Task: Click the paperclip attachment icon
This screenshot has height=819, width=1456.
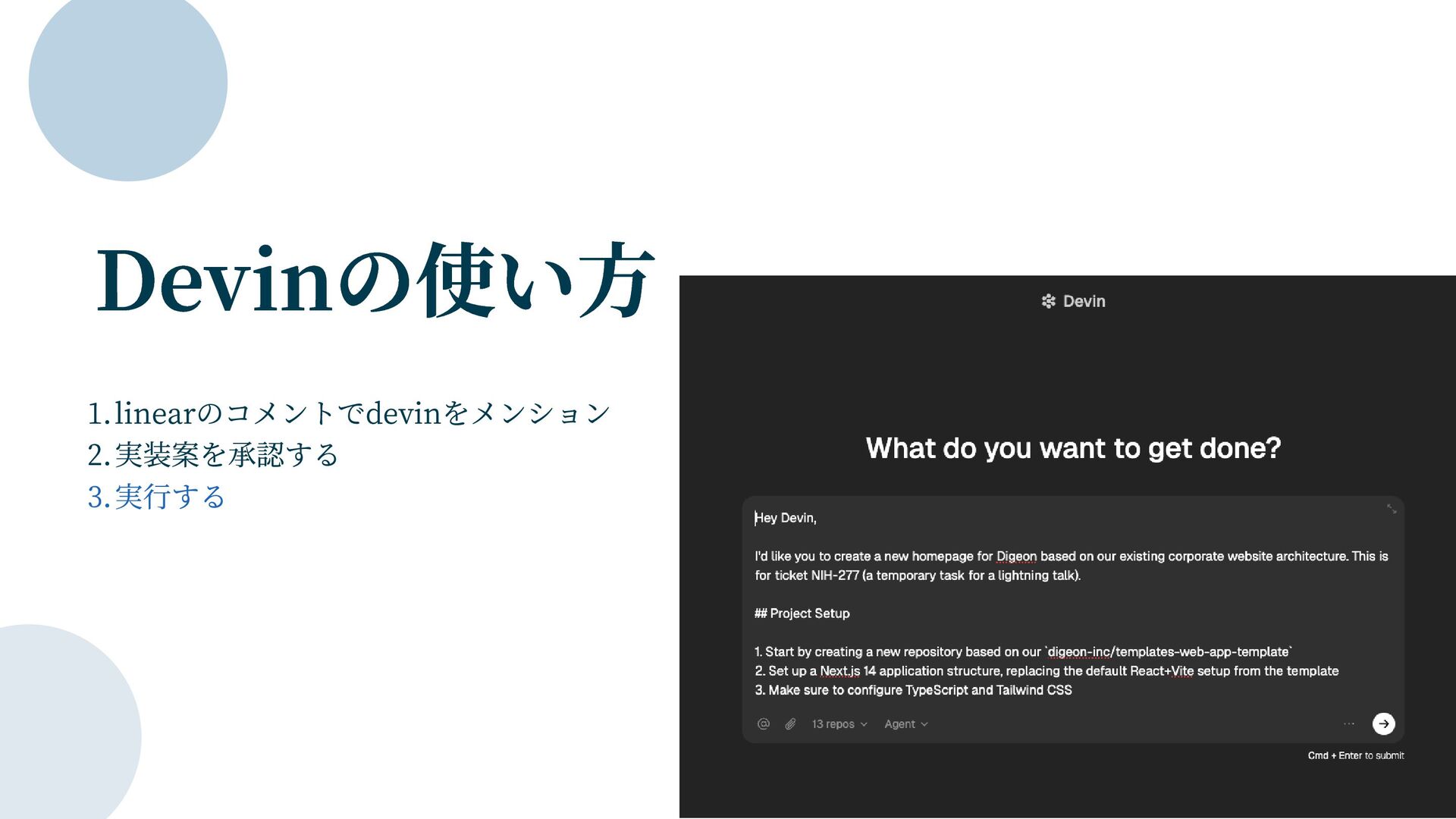Action: point(790,724)
